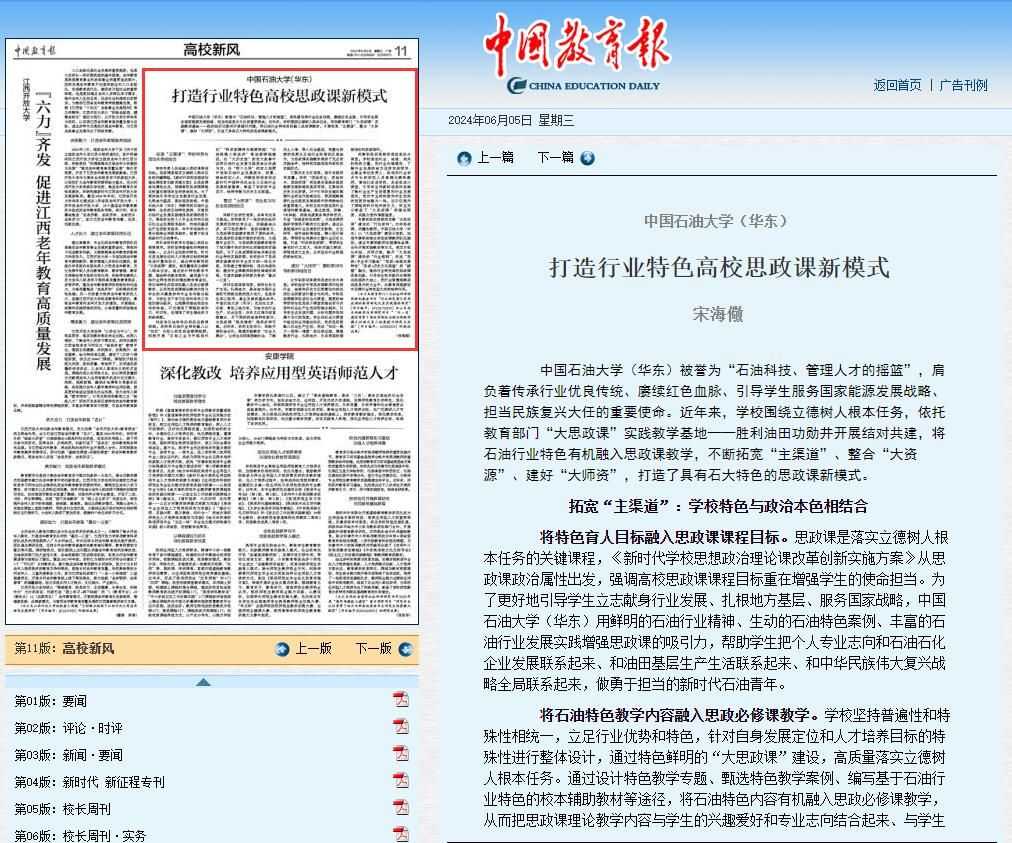1012x843 pixels.
Task: Collapse the page list with the triangle arrow
Action: pos(203,682)
